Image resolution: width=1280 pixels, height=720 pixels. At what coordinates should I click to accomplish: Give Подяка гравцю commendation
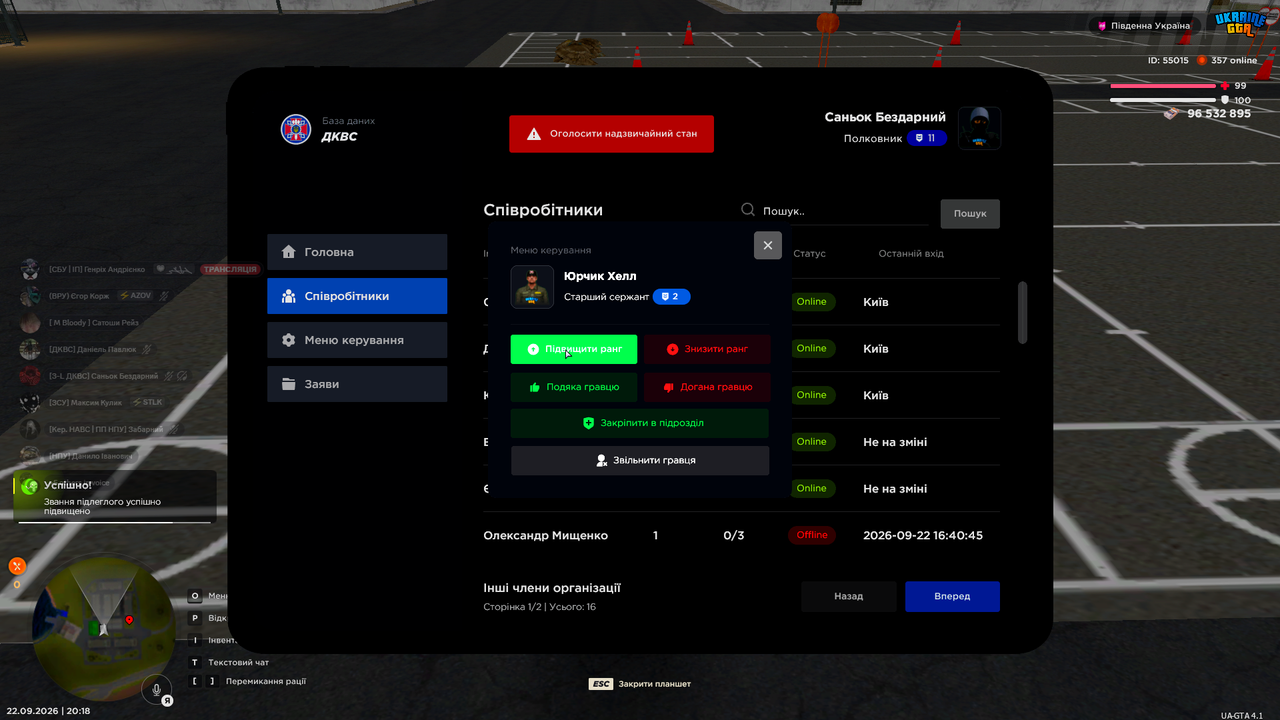coord(574,387)
